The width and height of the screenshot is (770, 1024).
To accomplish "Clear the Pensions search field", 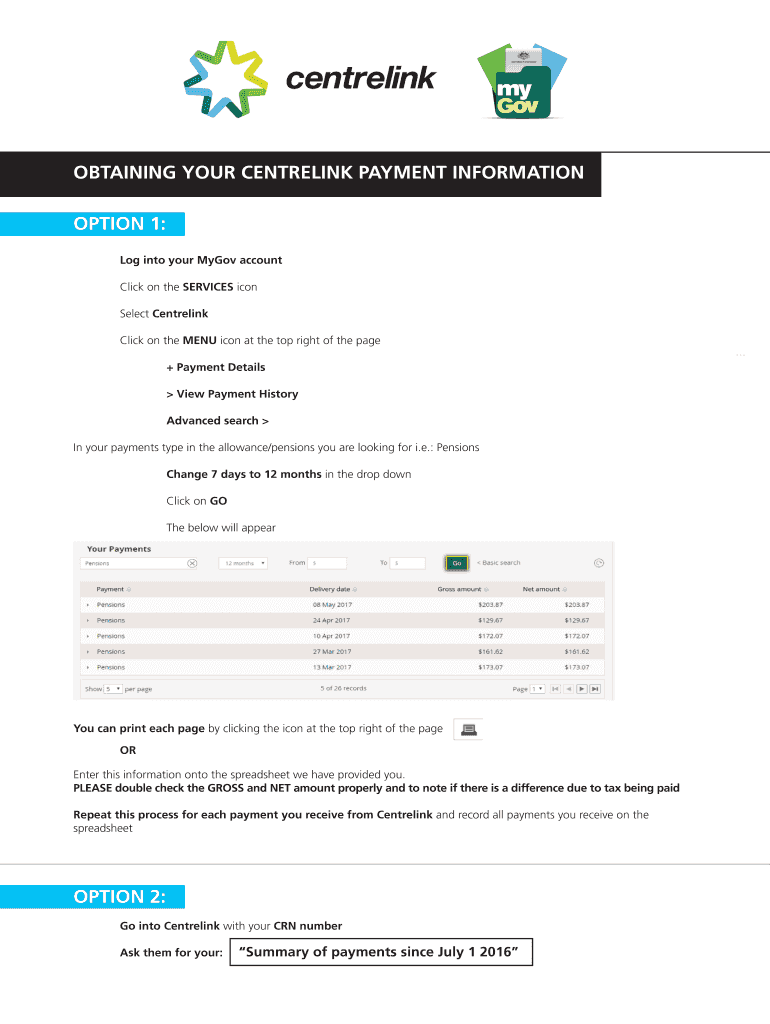I will (x=192, y=563).
